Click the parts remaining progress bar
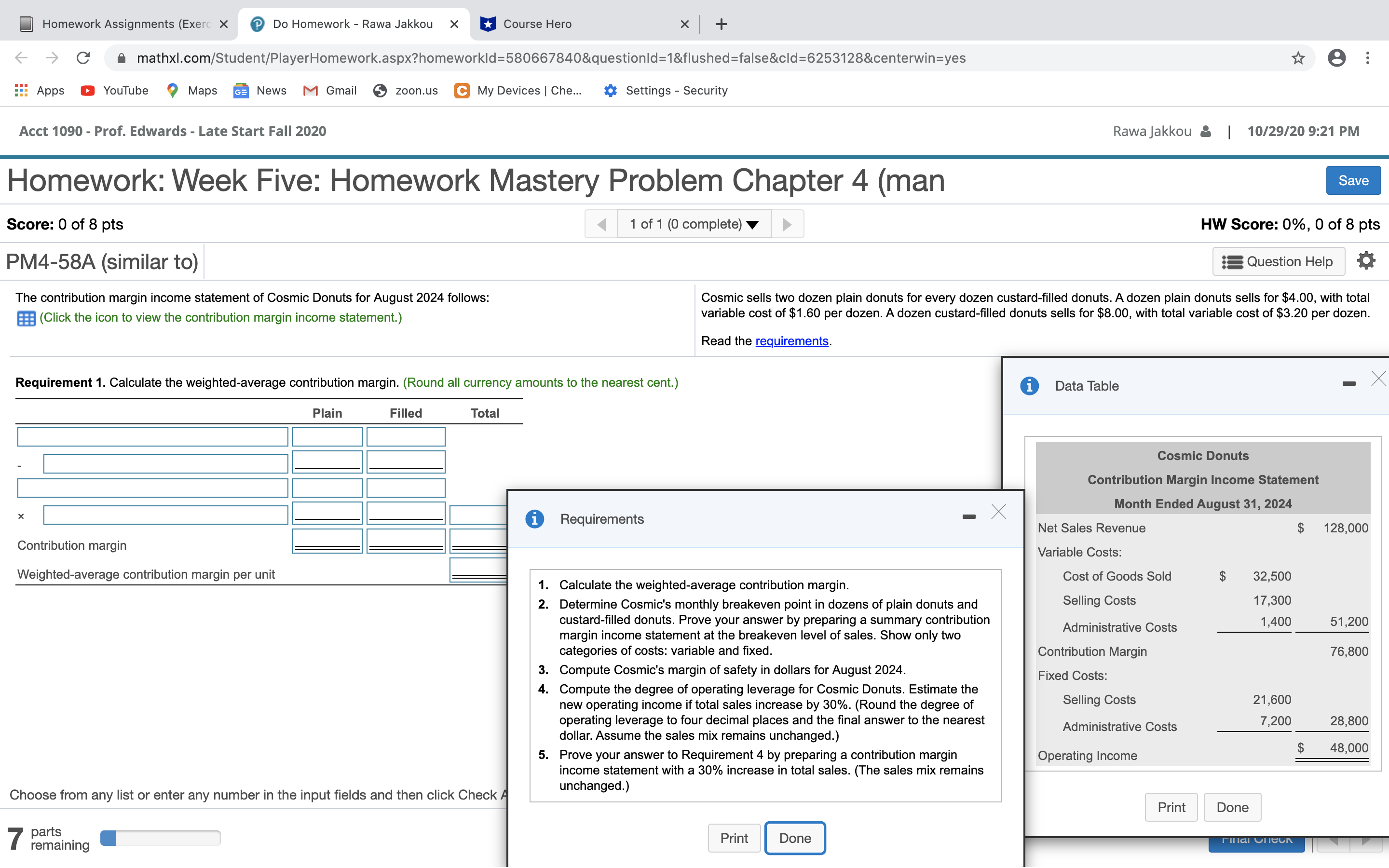This screenshot has width=1389, height=868. point(160,837)
